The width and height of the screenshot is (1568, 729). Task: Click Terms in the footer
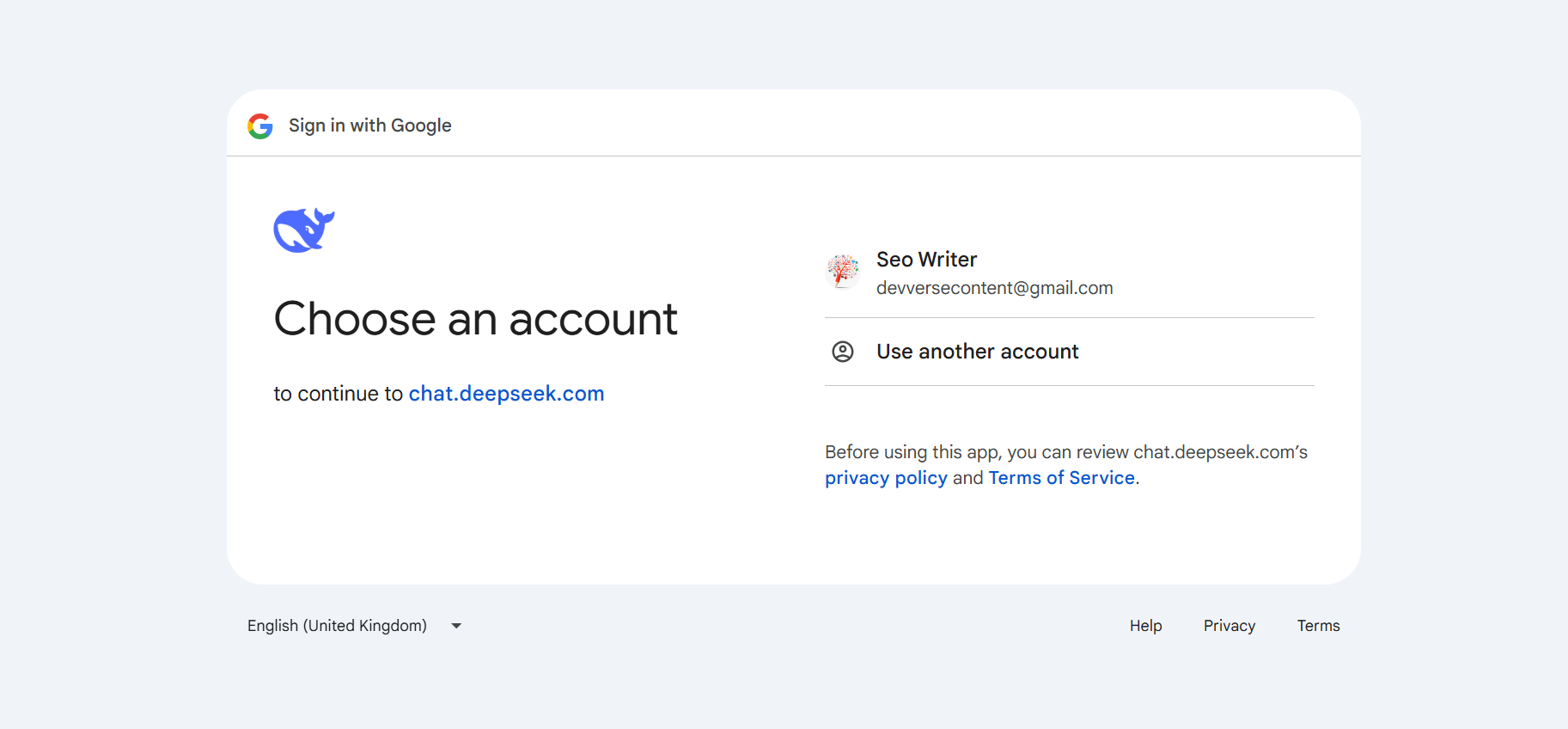click(1318, 626)
